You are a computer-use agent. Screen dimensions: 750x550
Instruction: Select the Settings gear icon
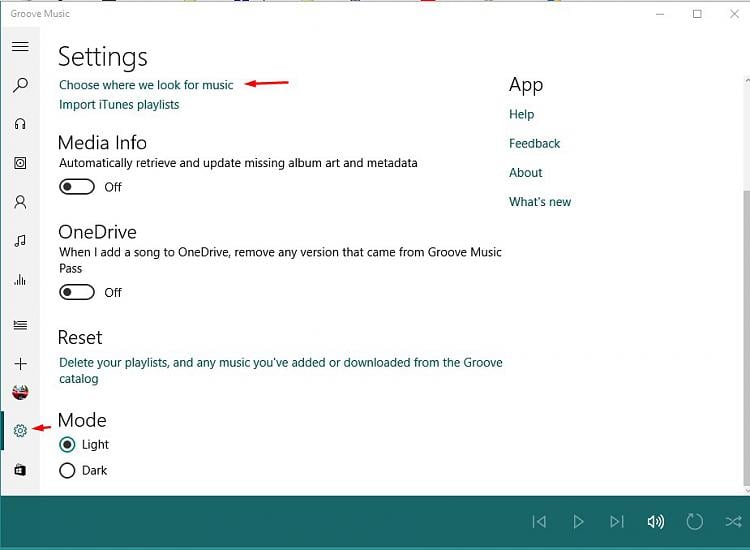point(20,430)
